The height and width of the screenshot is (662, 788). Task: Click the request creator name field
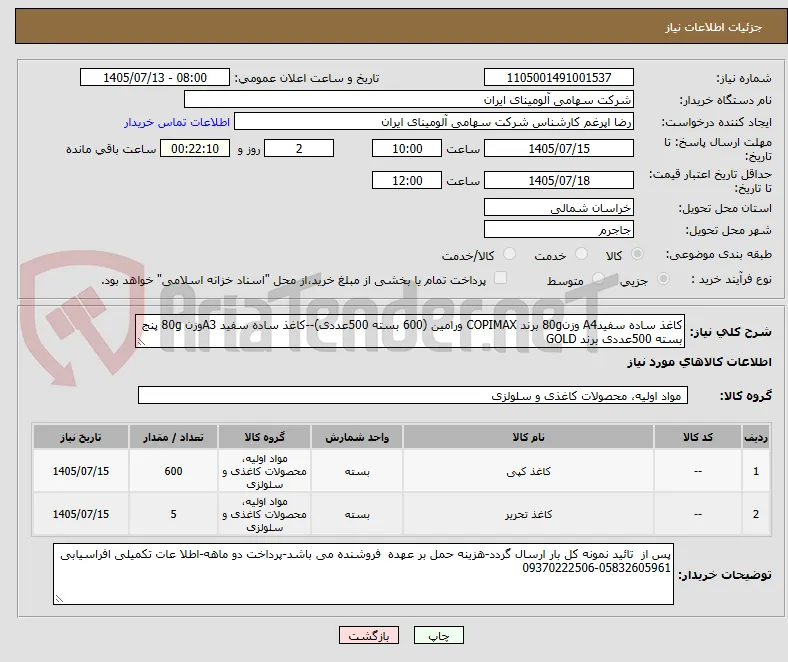click(434, 122)
